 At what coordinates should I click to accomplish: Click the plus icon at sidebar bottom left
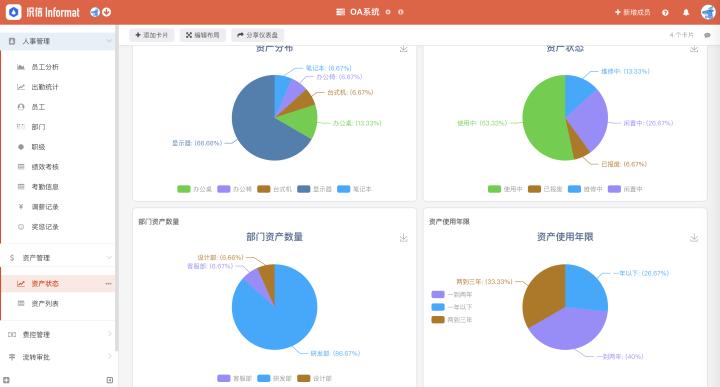(6, 380)
